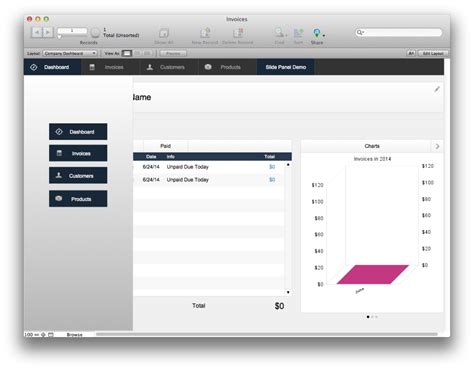Click the pink chart bar
474x370 pixels.
[373, 274]
